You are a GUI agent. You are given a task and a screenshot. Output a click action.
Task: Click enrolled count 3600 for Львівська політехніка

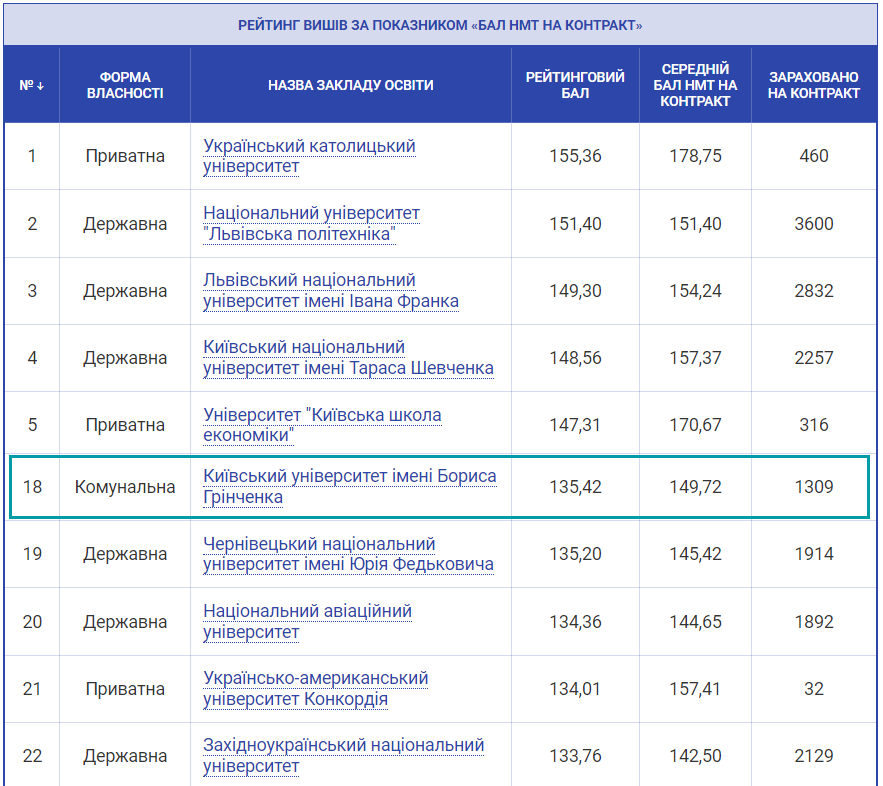click(814, 224)
